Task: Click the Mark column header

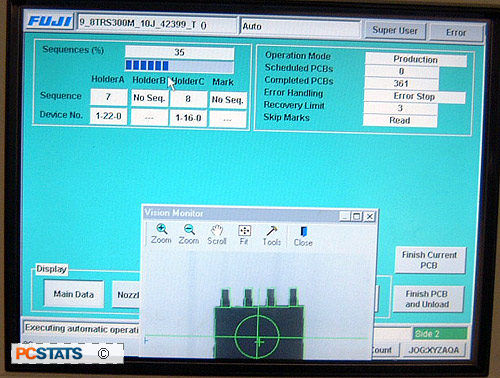Action: pos(223,82)
